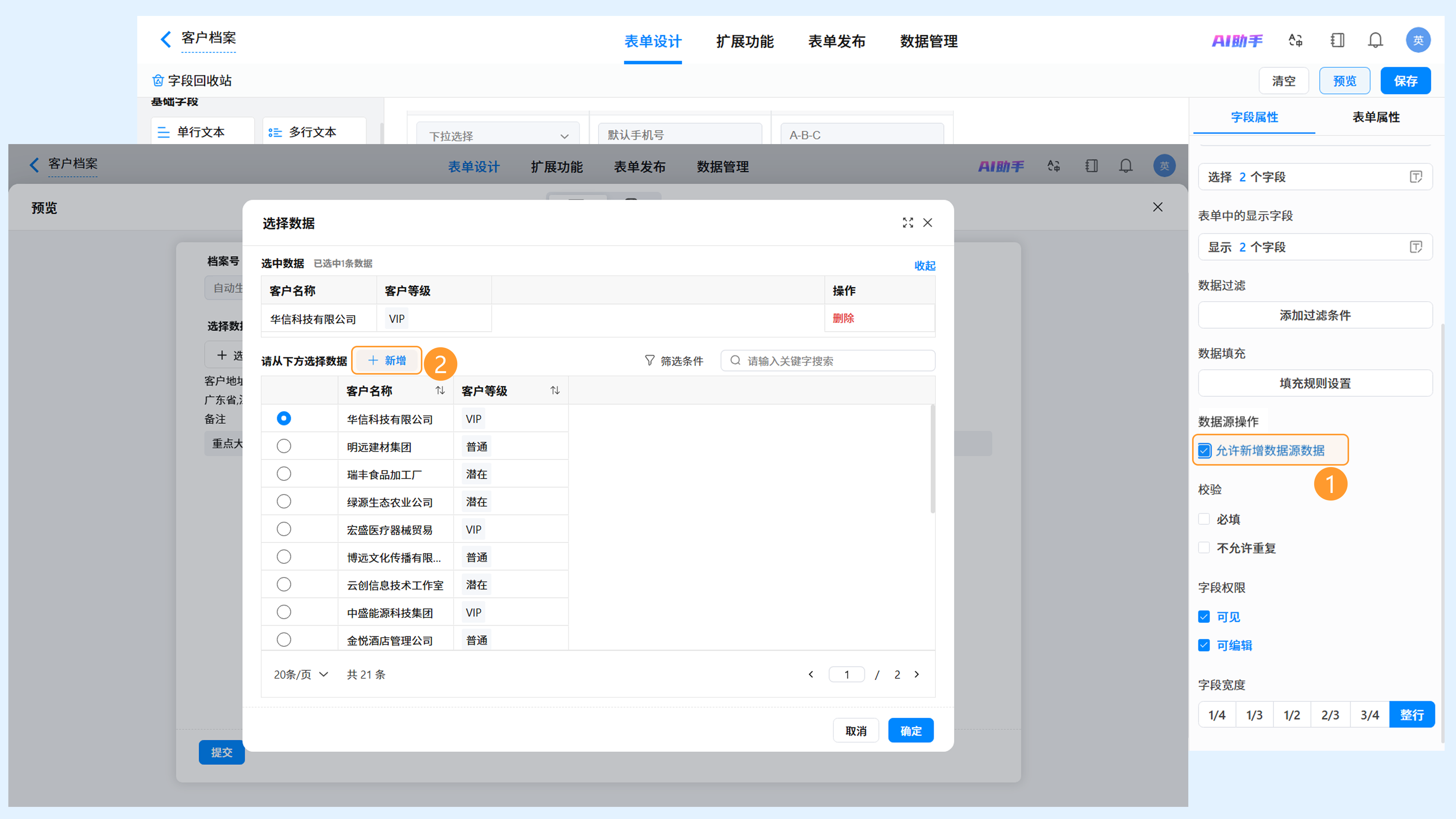Screen dimensions: 1456x819
Task: Toggle 允许新增数据源数据 checkbox
Action: (1205, 450)
